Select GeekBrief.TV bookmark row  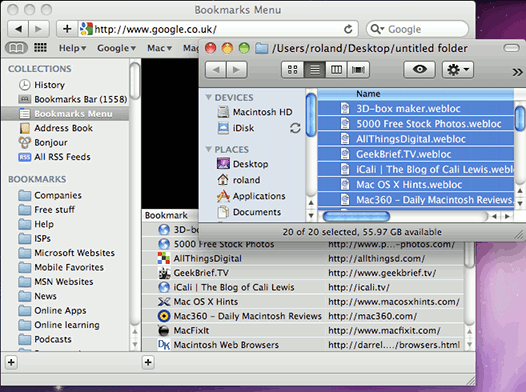coord(303,273)
